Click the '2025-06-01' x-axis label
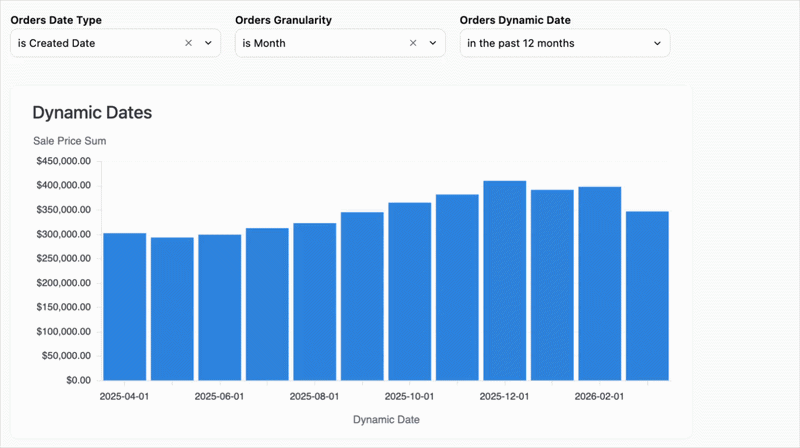The image size is (800, 448). coord(219,396)
